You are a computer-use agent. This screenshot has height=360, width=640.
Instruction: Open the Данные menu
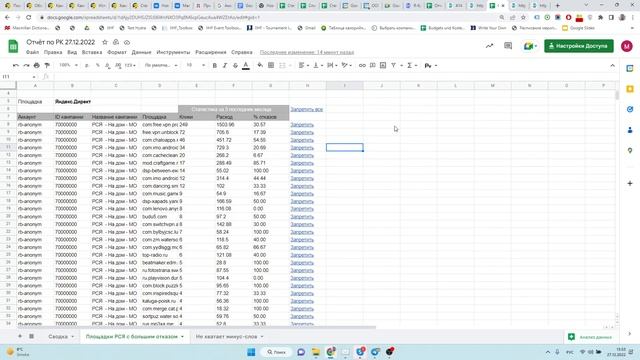[x=142, y=52]
